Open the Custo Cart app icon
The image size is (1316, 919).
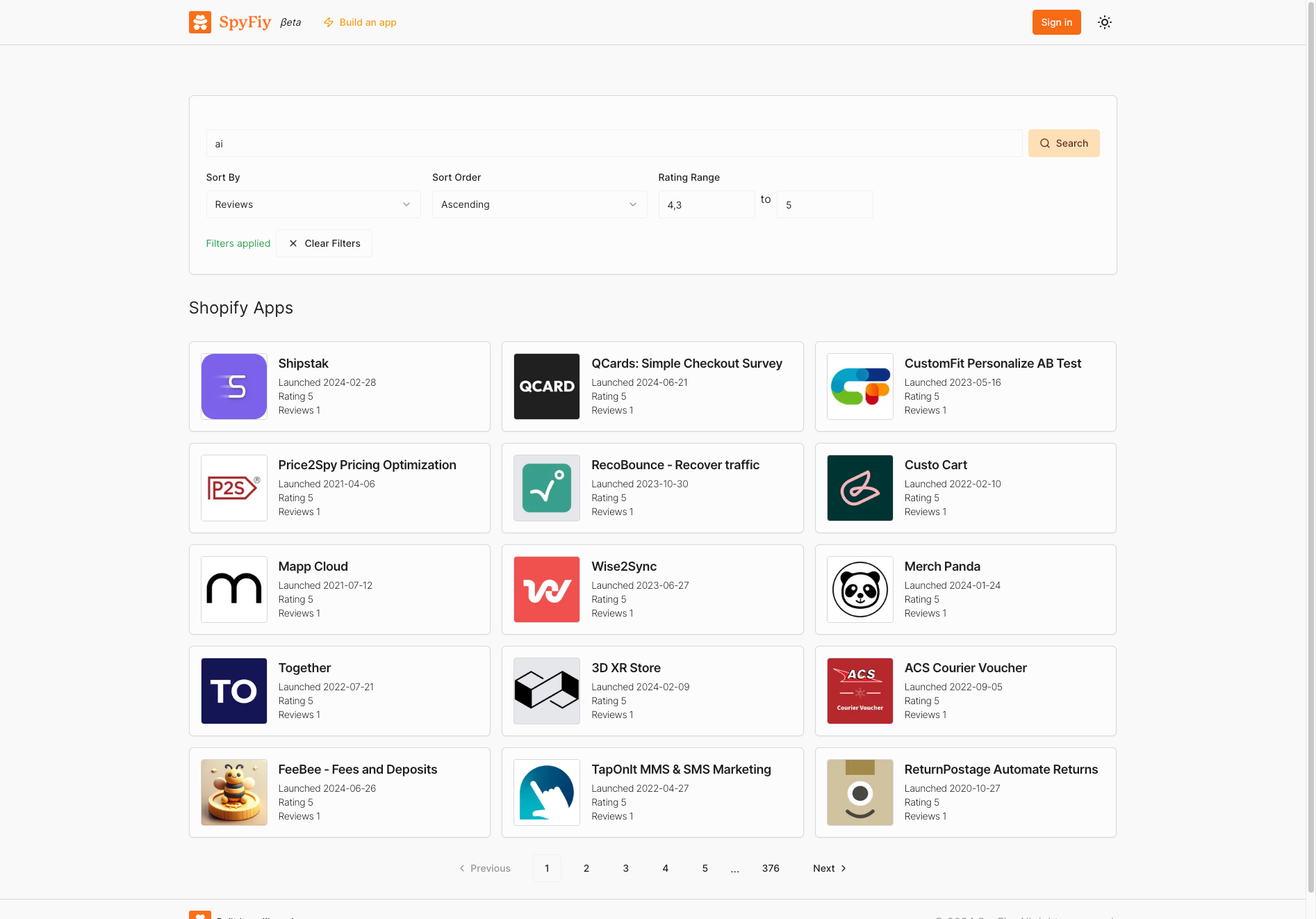tap(860, 488)
